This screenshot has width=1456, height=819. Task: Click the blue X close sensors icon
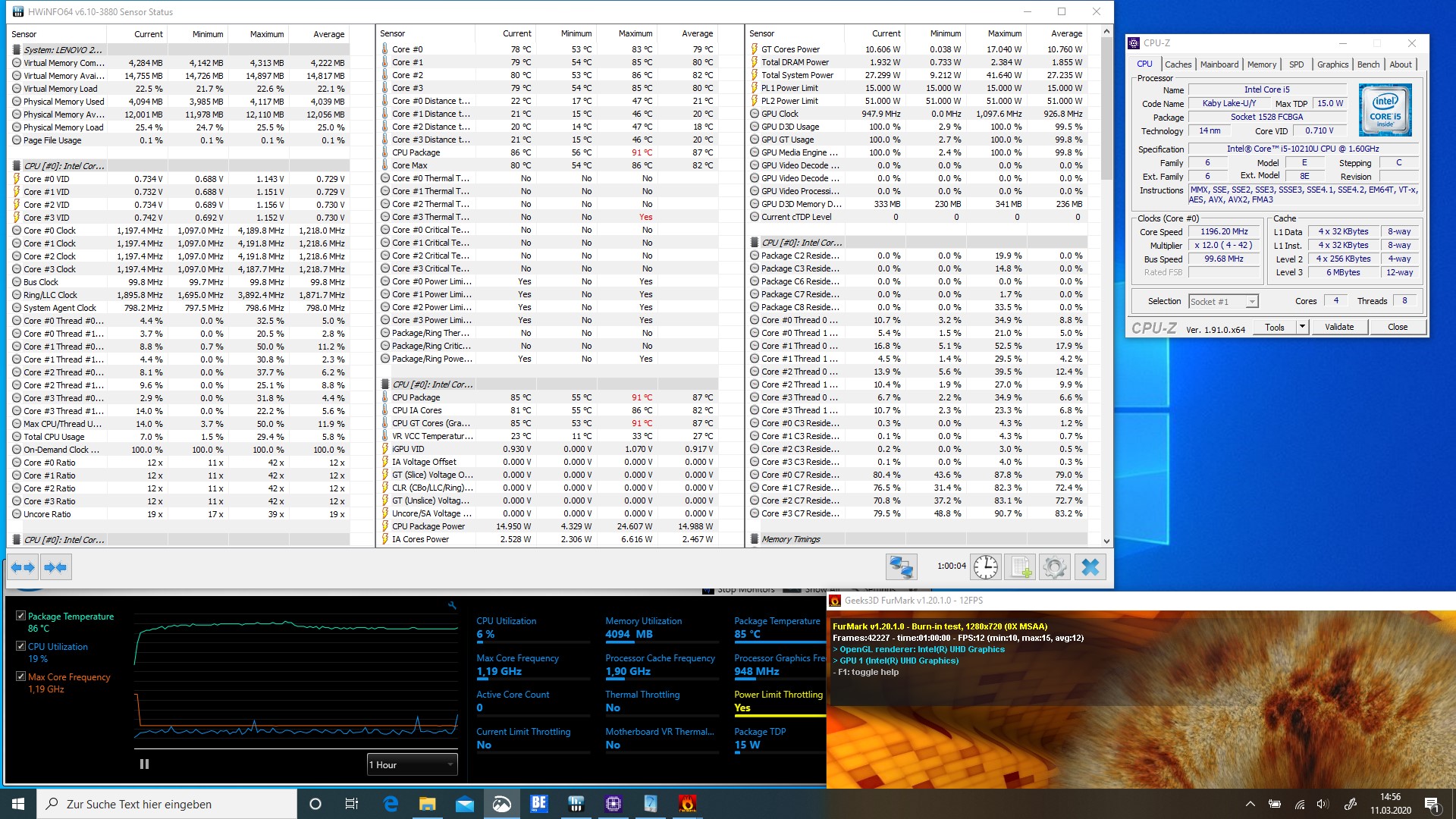click(1090, 567)
